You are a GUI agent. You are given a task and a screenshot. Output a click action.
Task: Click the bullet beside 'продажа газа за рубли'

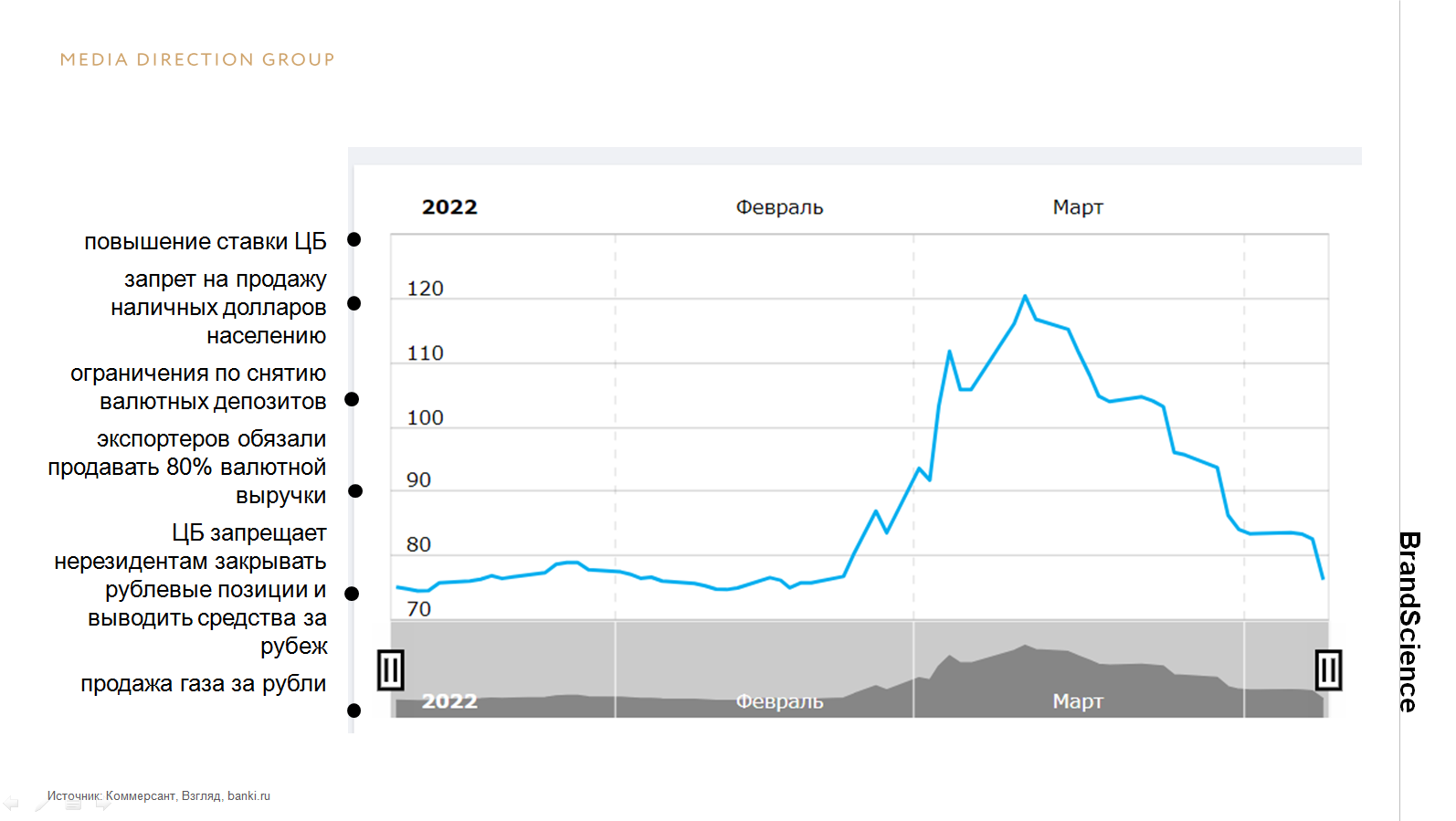[x=354, y=710]
